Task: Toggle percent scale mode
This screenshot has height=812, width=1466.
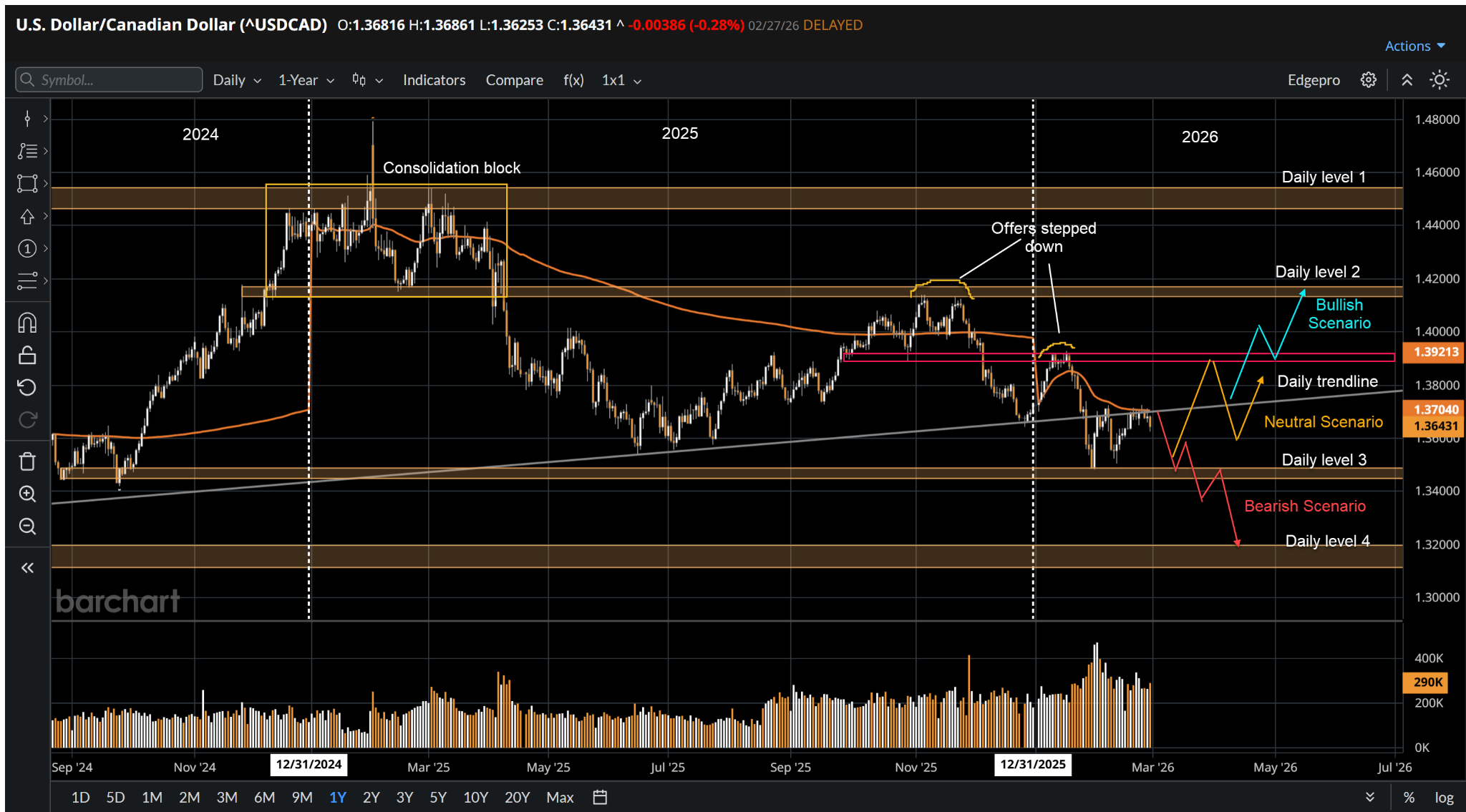Action: tap(1409, 797)
